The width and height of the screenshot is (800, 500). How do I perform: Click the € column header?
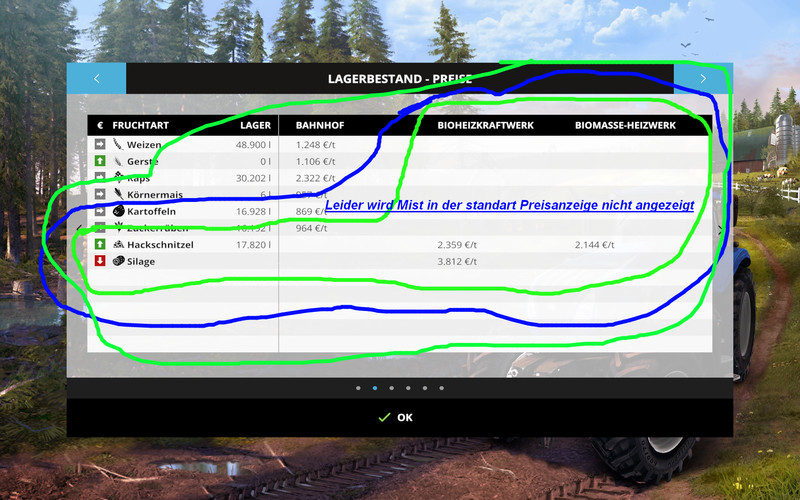pyautogui.click(x=100, y=126)
